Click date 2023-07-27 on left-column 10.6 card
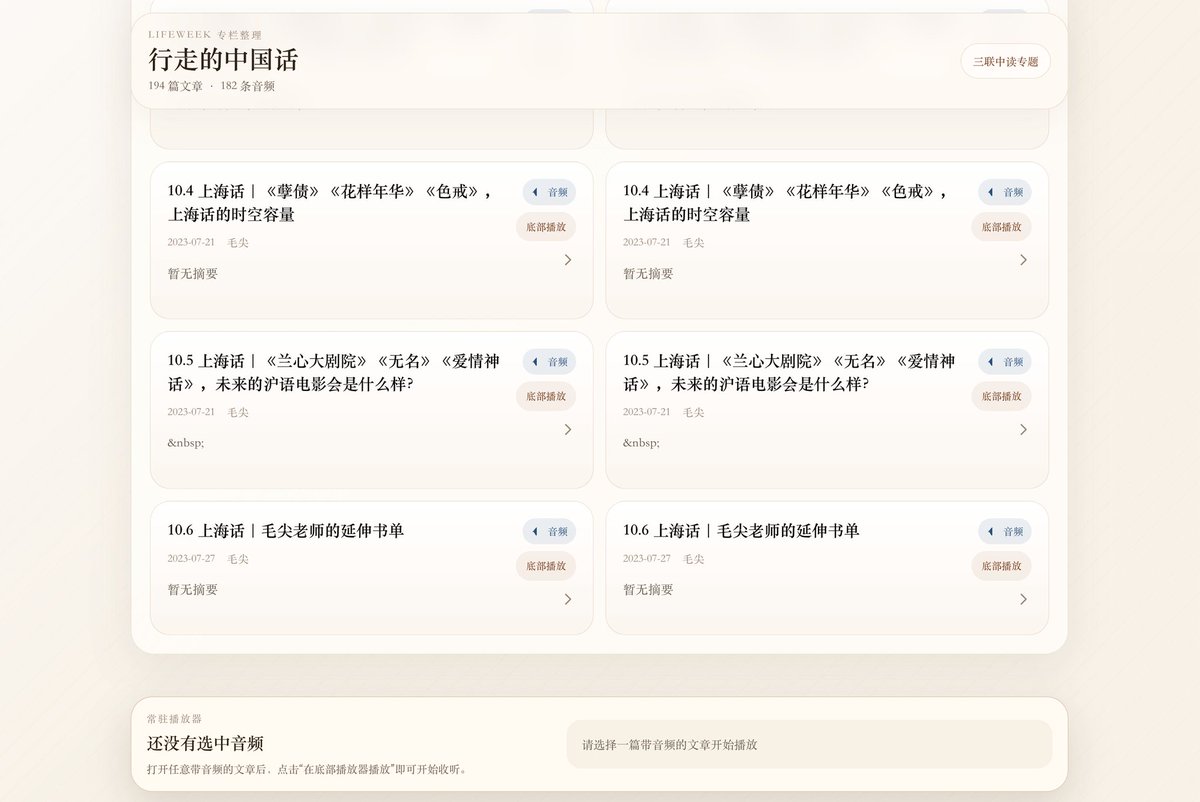The height and width of the screenshot is (802, 1200). point(191,559)
